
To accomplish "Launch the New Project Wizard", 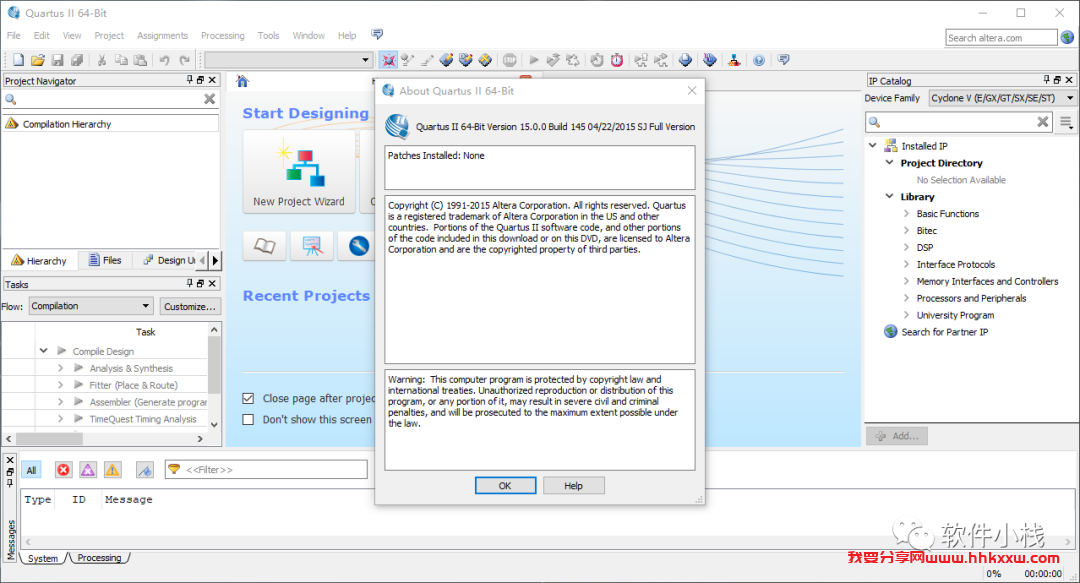I will pos(299,170).
